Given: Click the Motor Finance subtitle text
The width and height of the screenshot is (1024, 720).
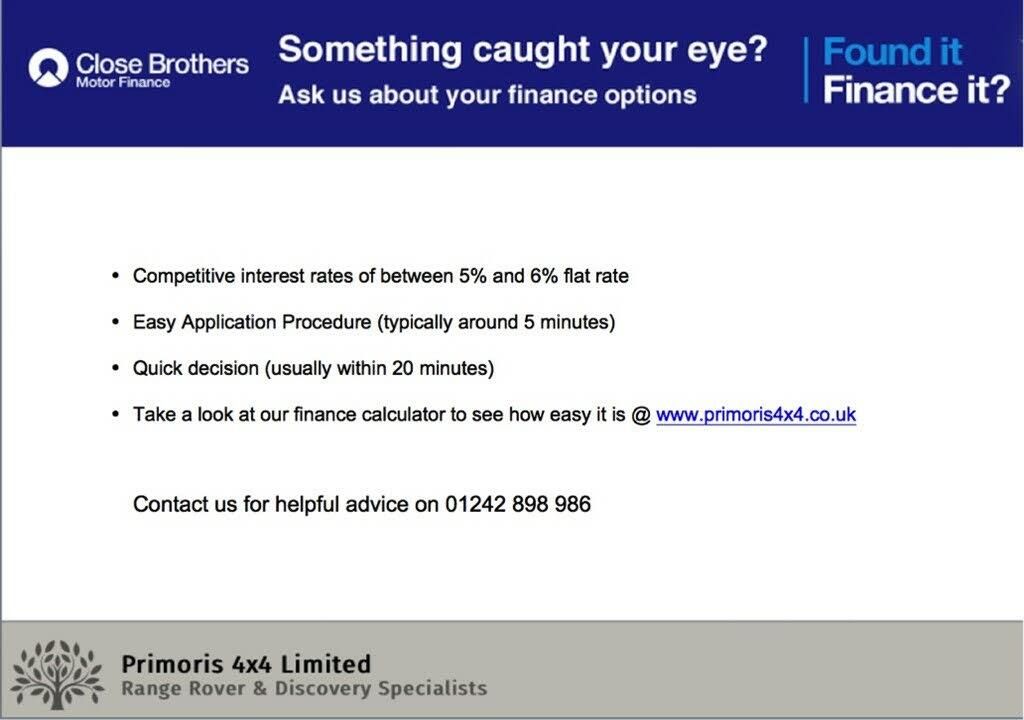Looking at the screenshot, I should pos(123,83).
